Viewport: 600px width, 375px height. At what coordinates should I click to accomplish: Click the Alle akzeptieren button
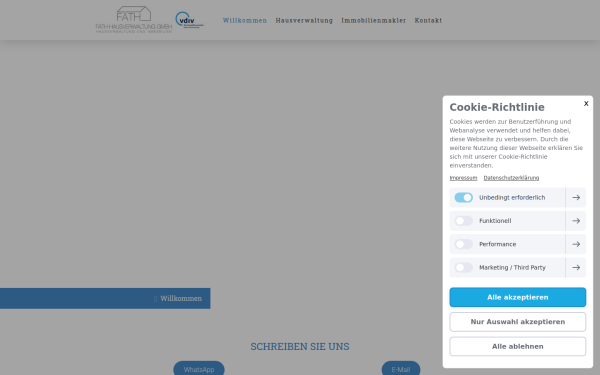[x=517, y=297]
